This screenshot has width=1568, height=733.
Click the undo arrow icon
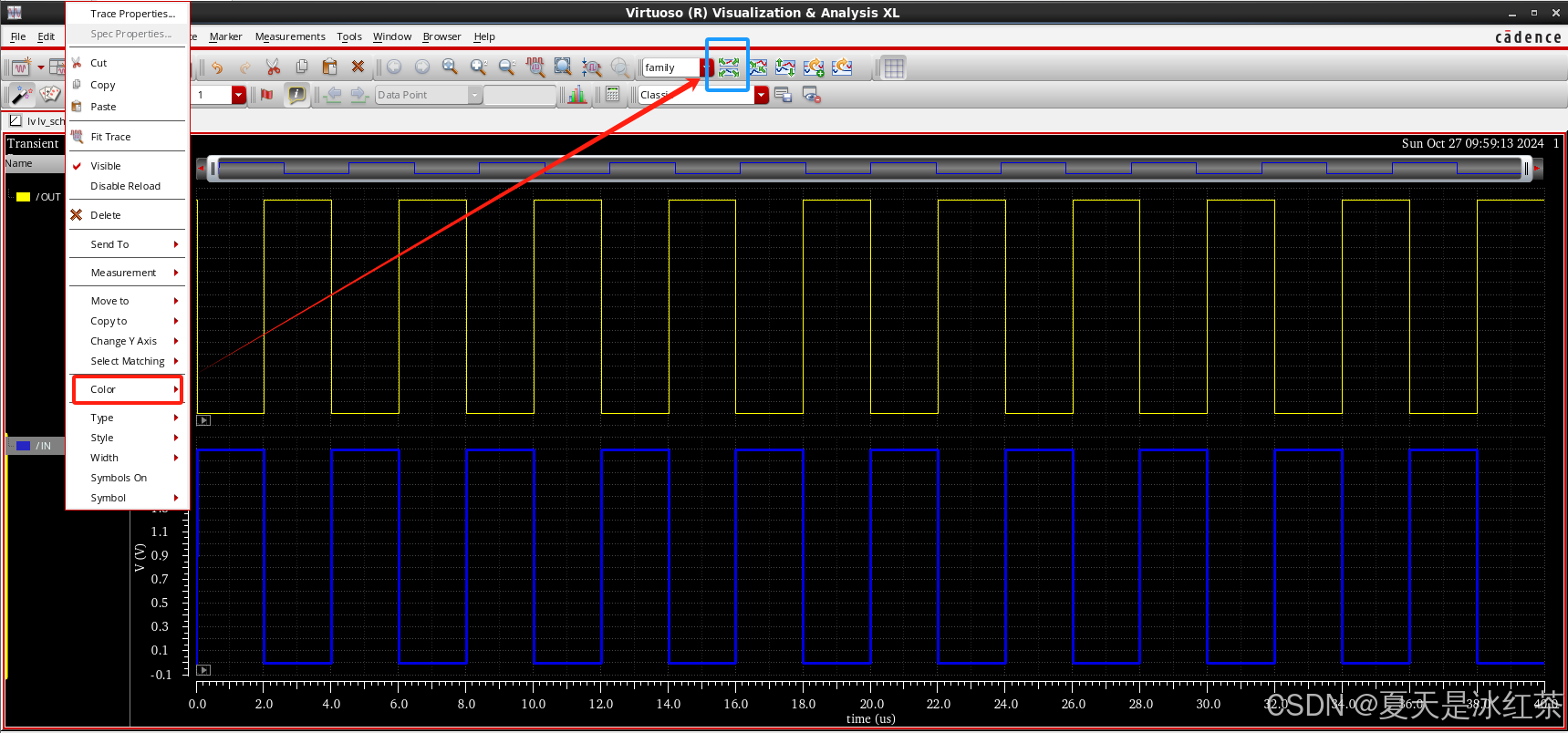coord(217,67)
